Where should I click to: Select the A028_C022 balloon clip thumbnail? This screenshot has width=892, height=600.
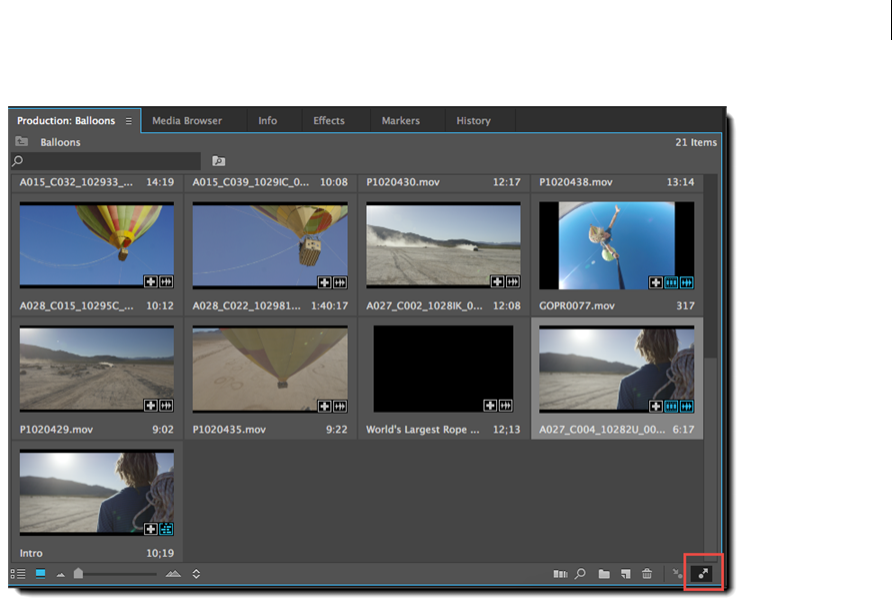click(x=270, y=245)
